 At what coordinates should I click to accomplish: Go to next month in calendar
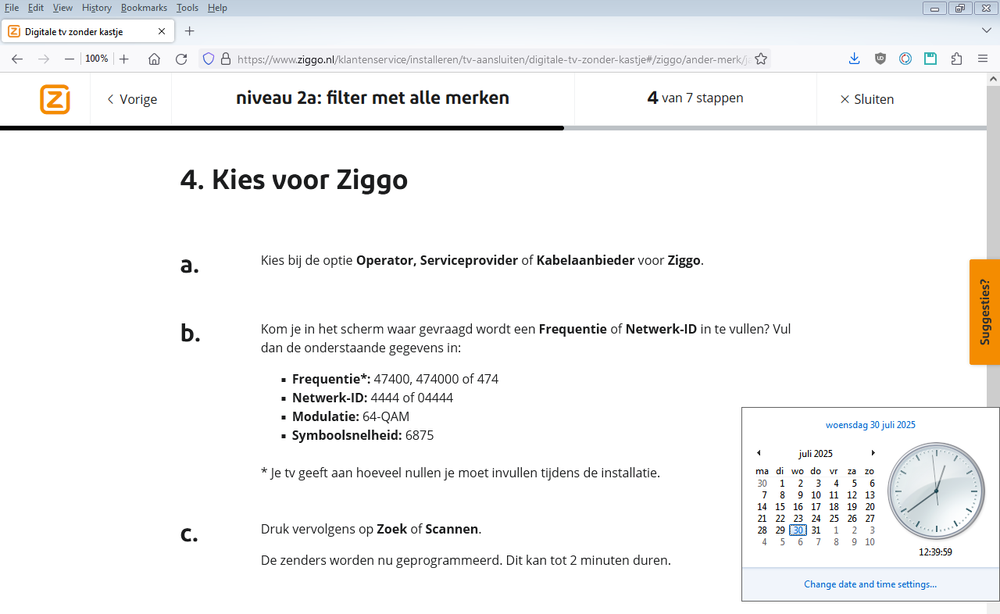coord(873,453)
